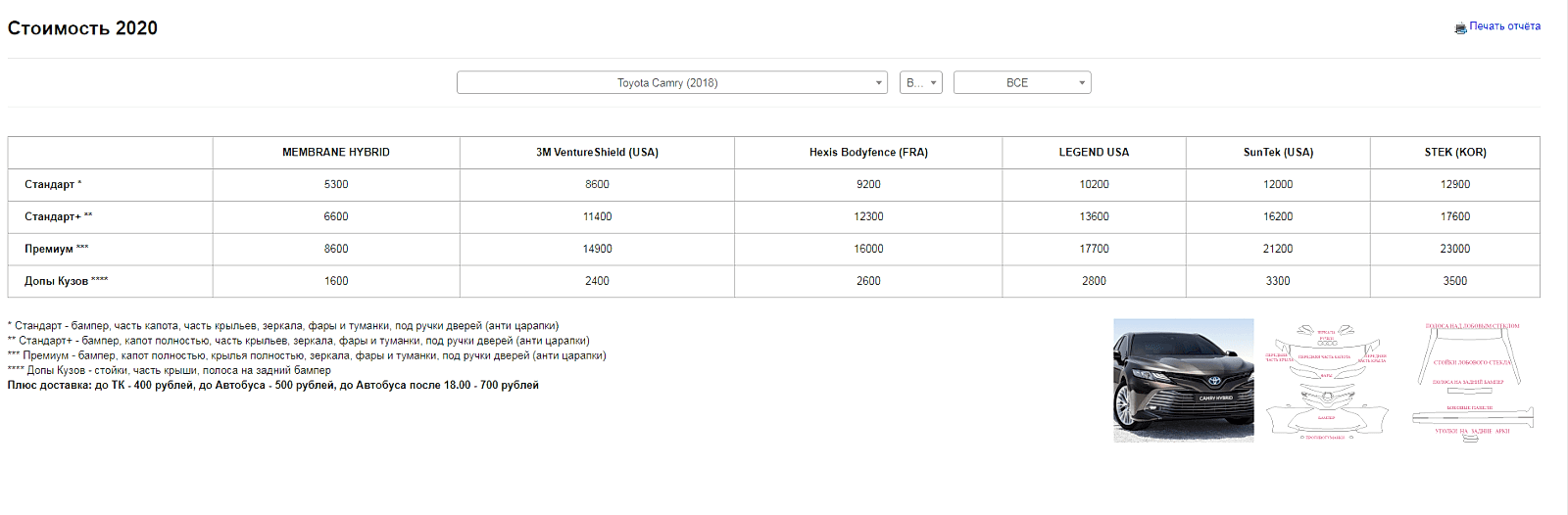
Task: Click the 8600 price in the Премиум row
Action: [x=336, y=250]
